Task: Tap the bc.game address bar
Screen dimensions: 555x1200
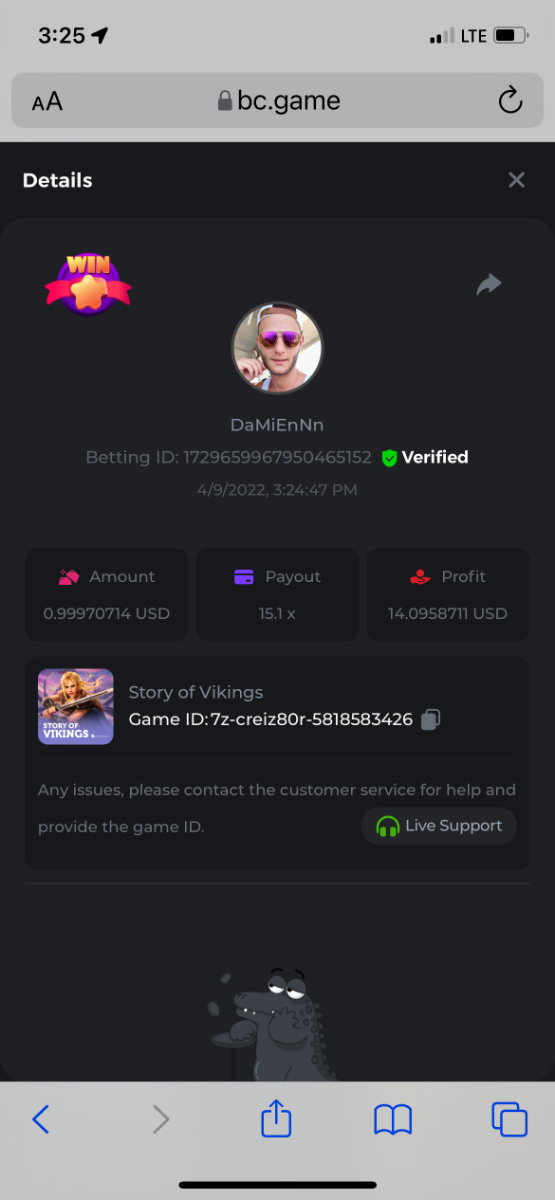Action: 278,100
